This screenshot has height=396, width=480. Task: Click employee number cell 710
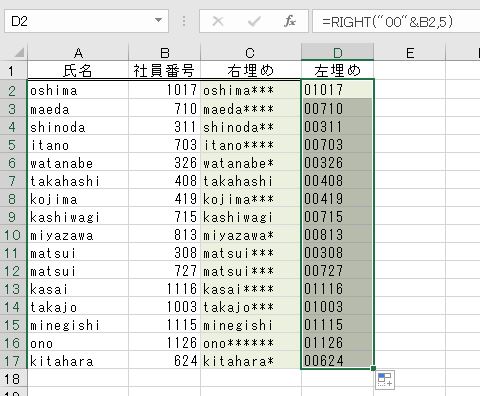pos(165,108)
